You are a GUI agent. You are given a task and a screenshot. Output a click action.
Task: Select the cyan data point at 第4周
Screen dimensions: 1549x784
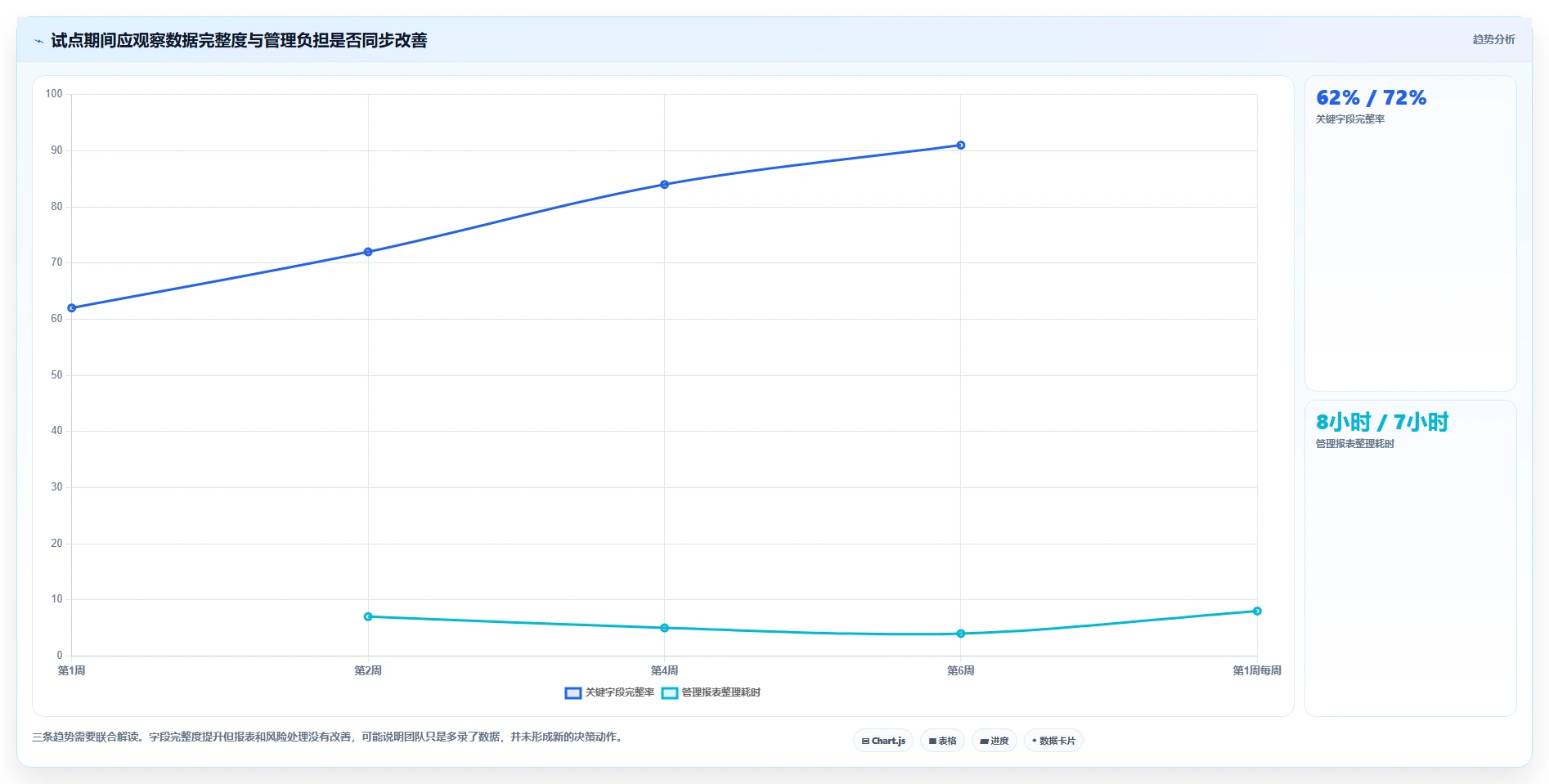[664, 628]
